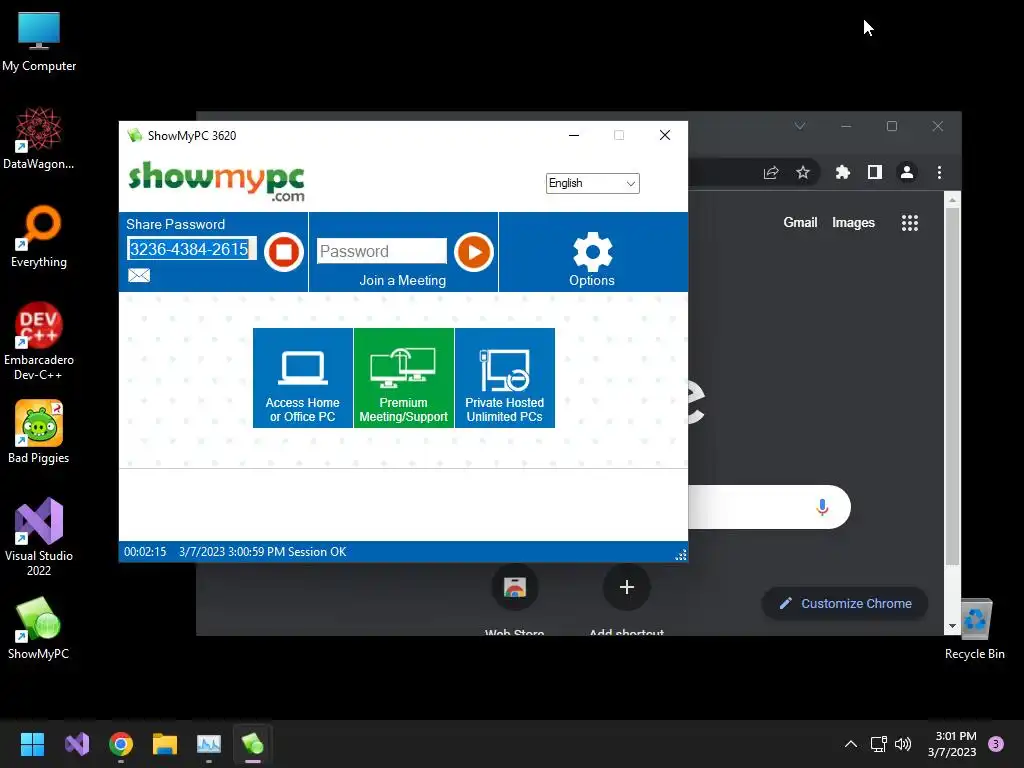This screenshot has width=1024, height=768.
Task: Select Visual Studio 2022 desktop icon
Action: 39,537
